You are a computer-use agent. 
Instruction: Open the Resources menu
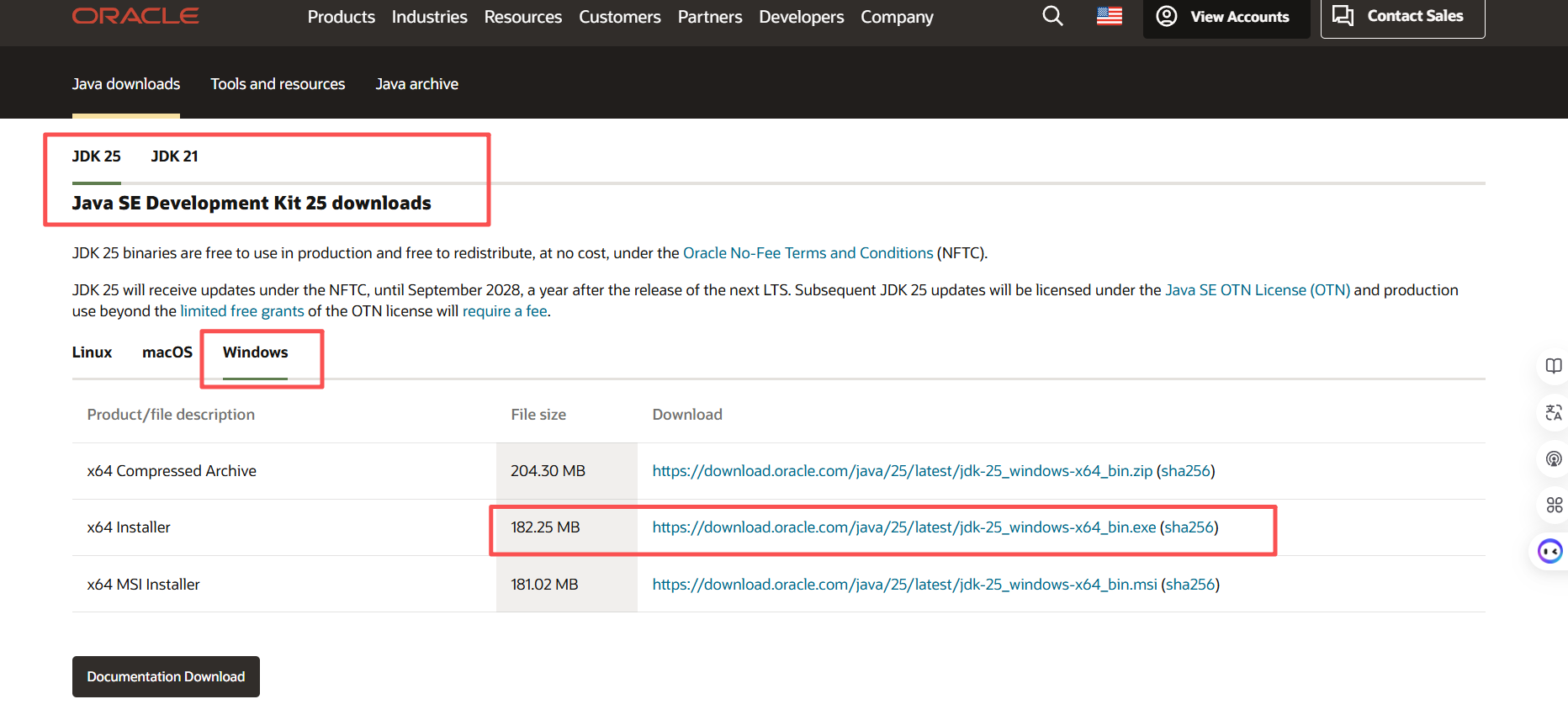[x=523, y=17]
